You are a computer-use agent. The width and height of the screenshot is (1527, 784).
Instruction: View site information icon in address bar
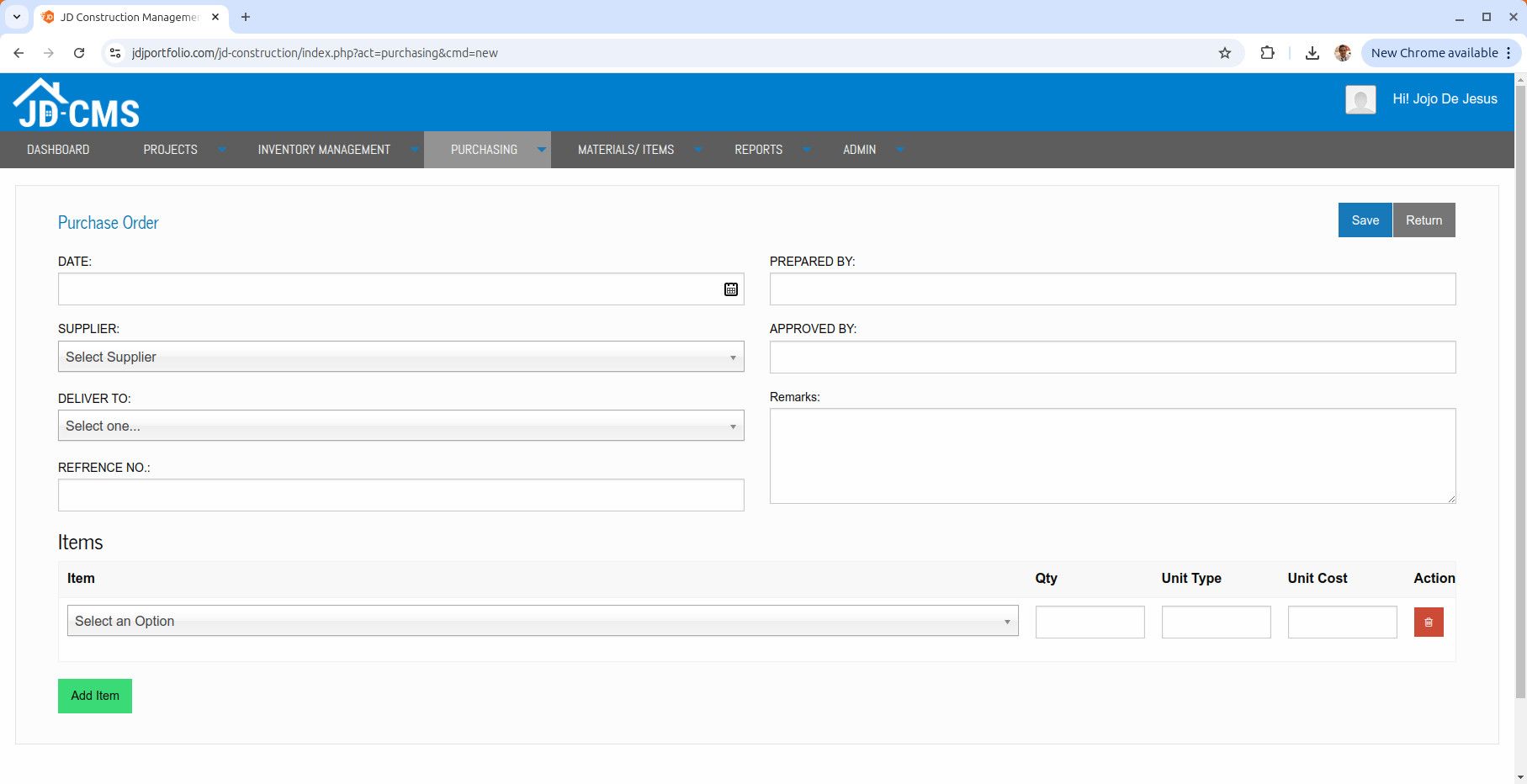115,53
